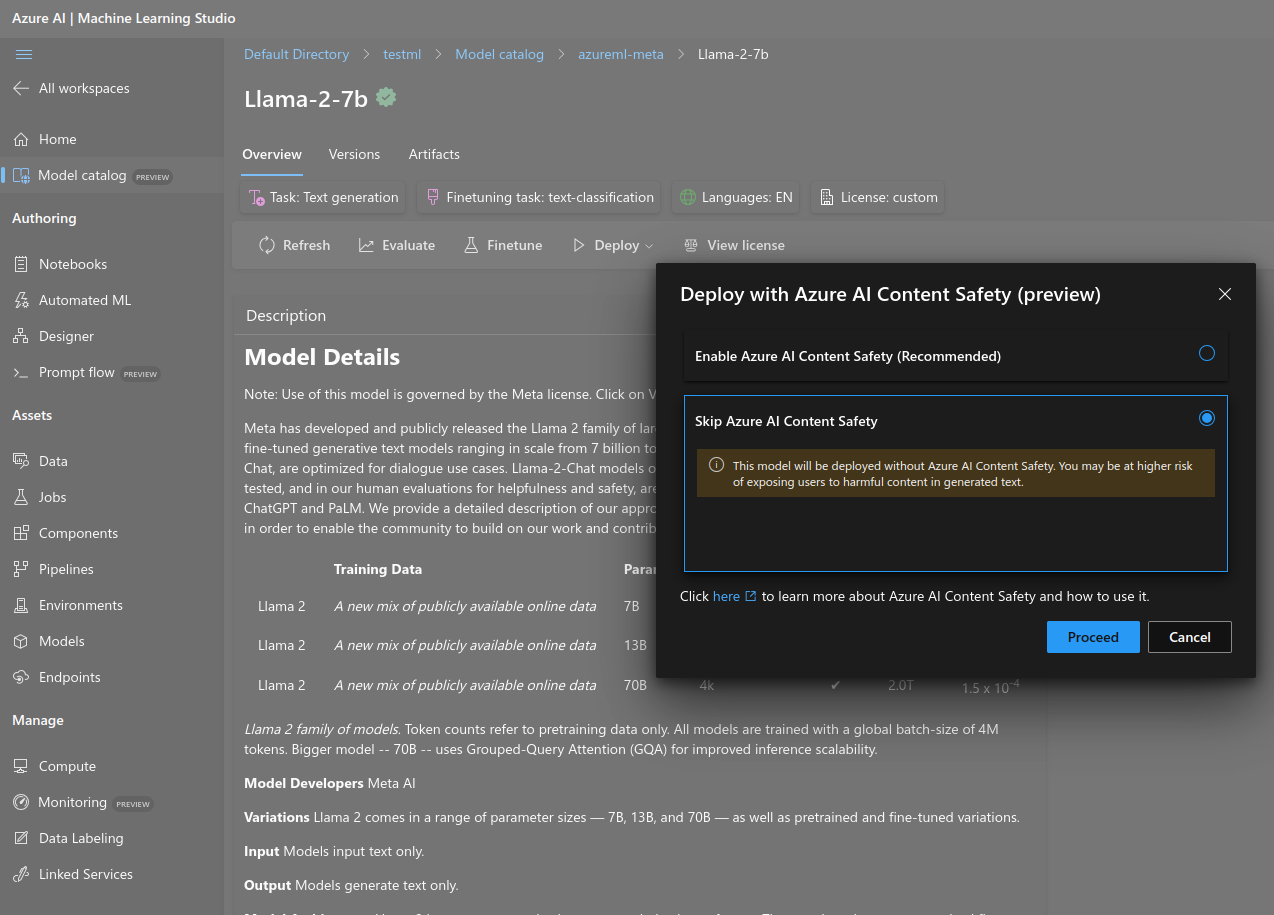Click the Finetune flask icon
The width and height of the screenshot is (1274, 915).
pos(471,245)
